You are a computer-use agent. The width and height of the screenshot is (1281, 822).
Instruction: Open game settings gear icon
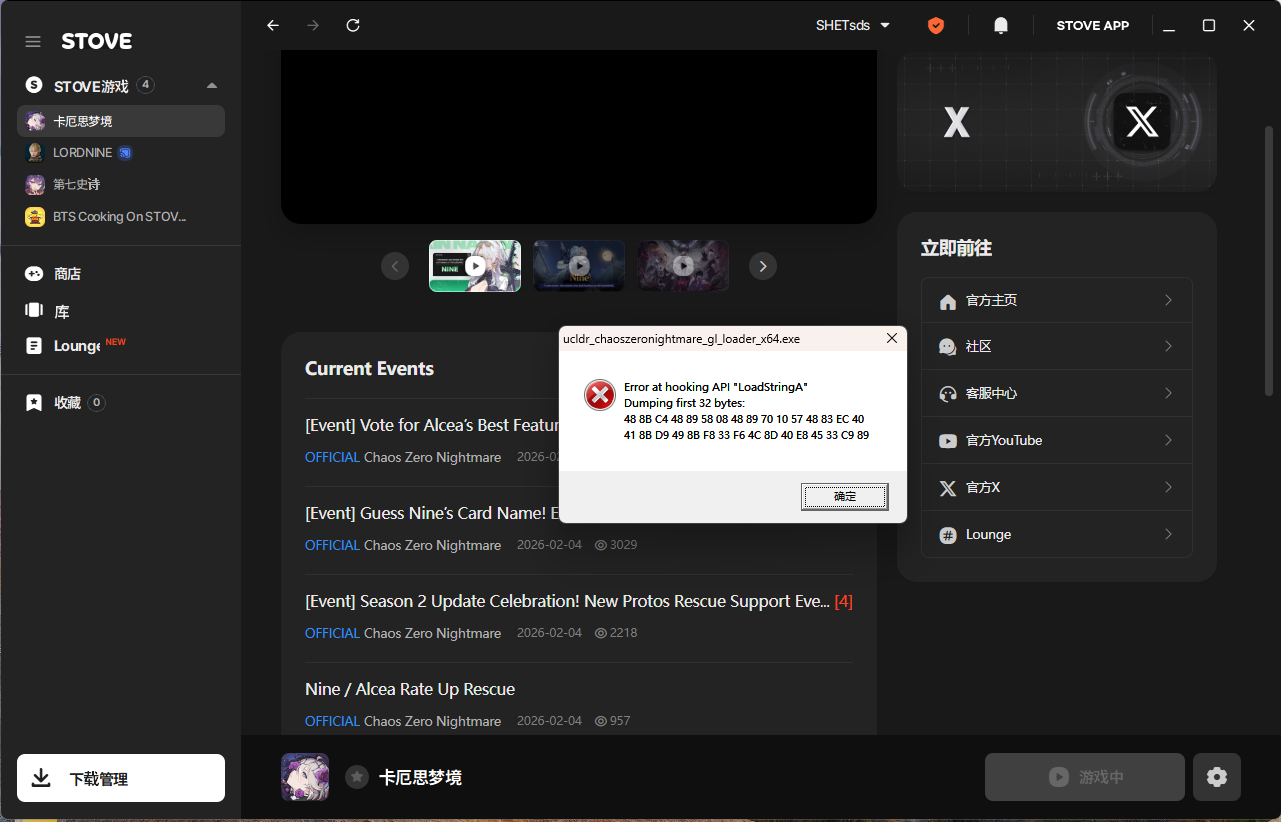(x=1216, y=777)
